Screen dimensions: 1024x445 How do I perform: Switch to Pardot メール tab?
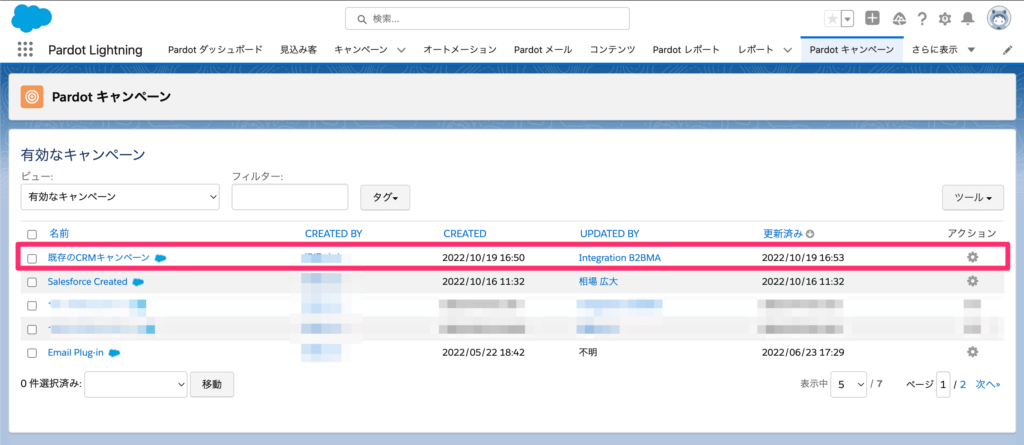click(x=543, y=50)
